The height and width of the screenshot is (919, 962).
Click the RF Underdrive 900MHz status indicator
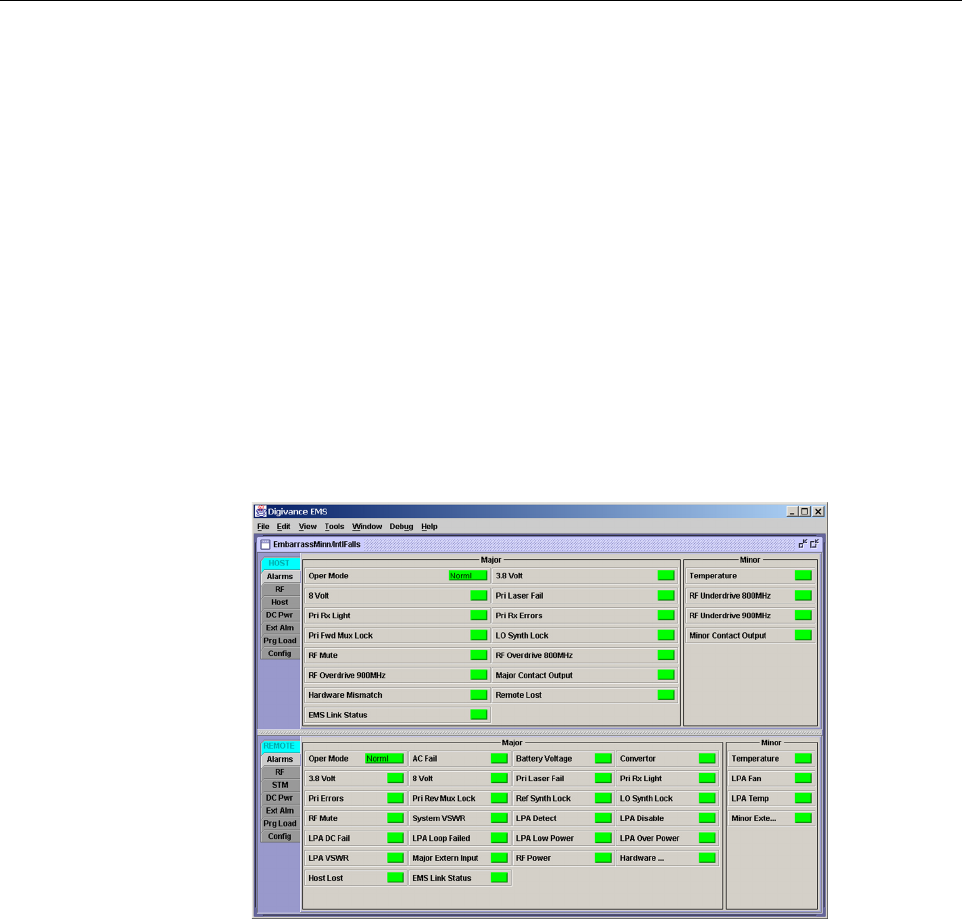point(803,615)
